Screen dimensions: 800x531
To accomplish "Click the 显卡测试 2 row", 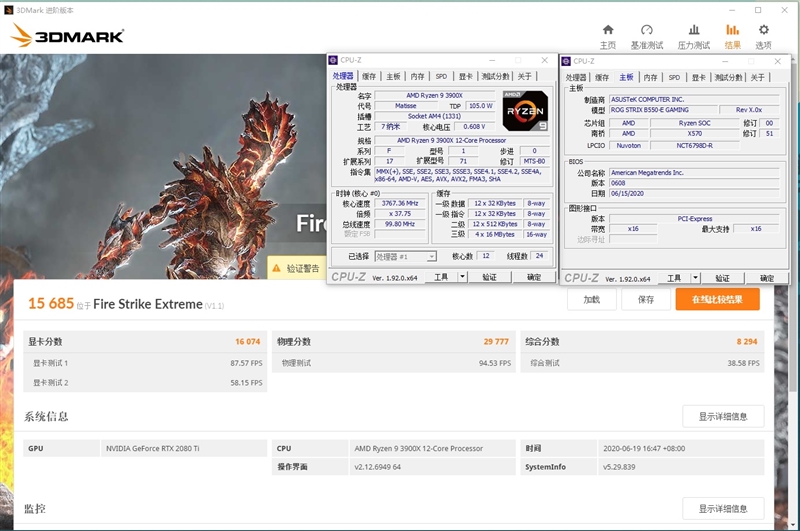I will 145,383.
